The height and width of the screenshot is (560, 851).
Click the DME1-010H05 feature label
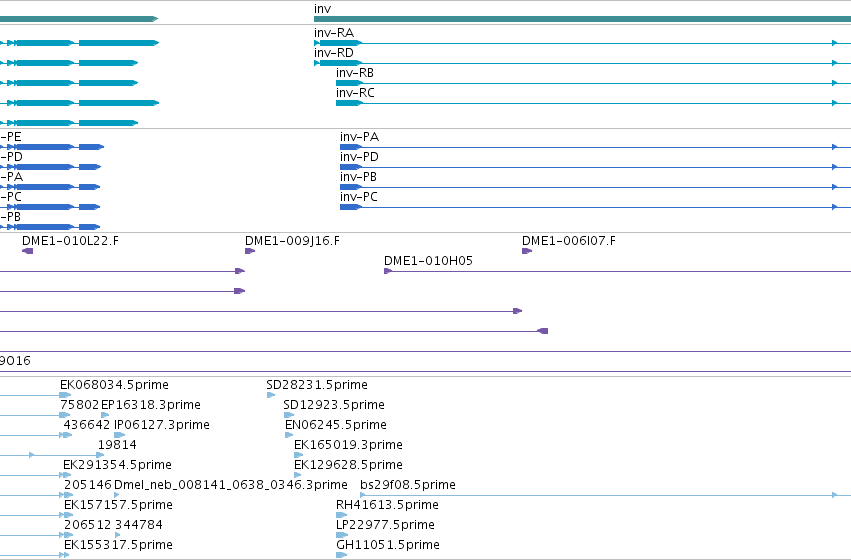pyautogui.click(x=428, y=261)
